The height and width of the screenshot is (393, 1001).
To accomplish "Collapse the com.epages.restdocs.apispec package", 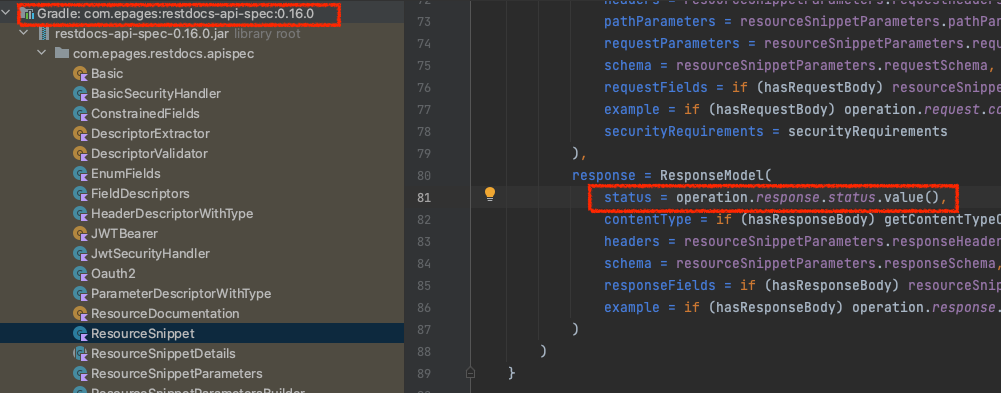I will [41, 54].
